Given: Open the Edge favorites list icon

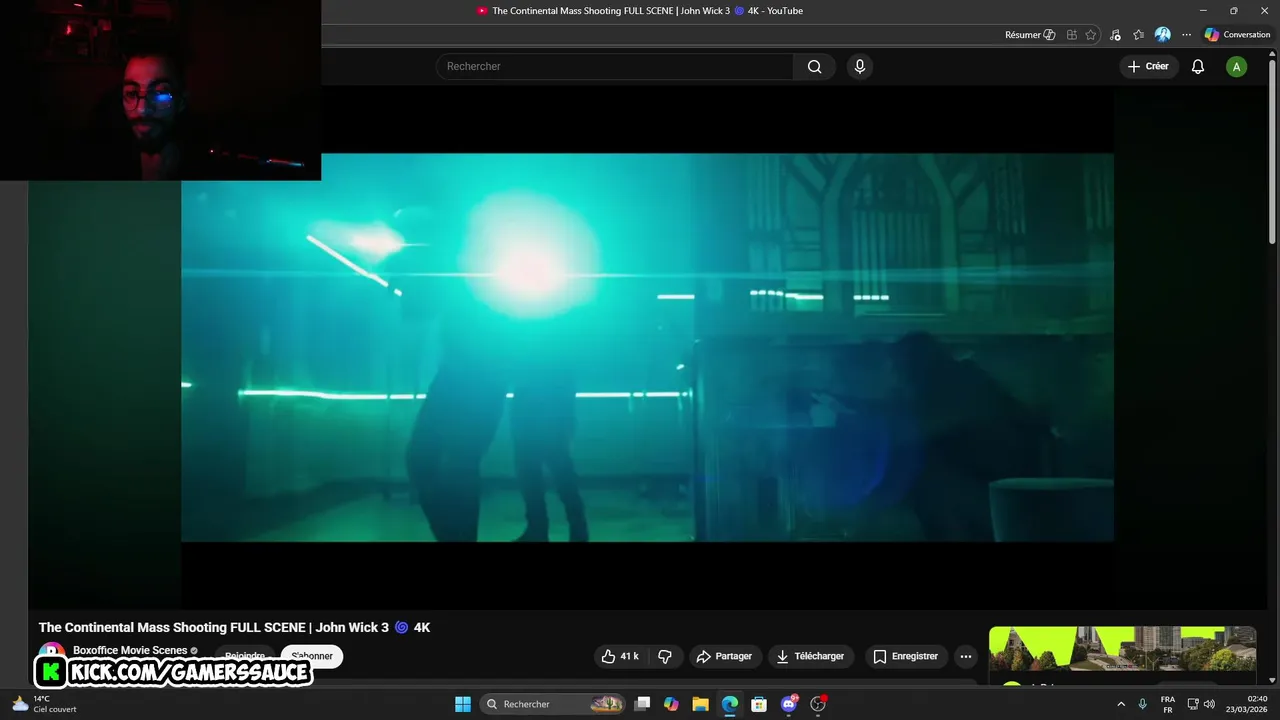Looking at the screenshot, I should pyautogui.click(x=1139, y=35).
